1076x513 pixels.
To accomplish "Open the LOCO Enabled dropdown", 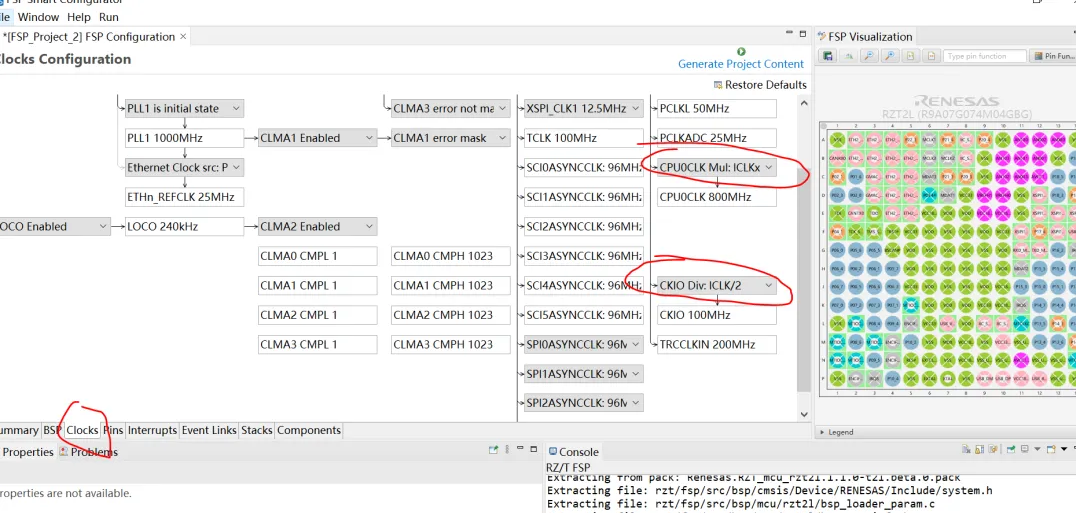I will [x=103, y=226].
